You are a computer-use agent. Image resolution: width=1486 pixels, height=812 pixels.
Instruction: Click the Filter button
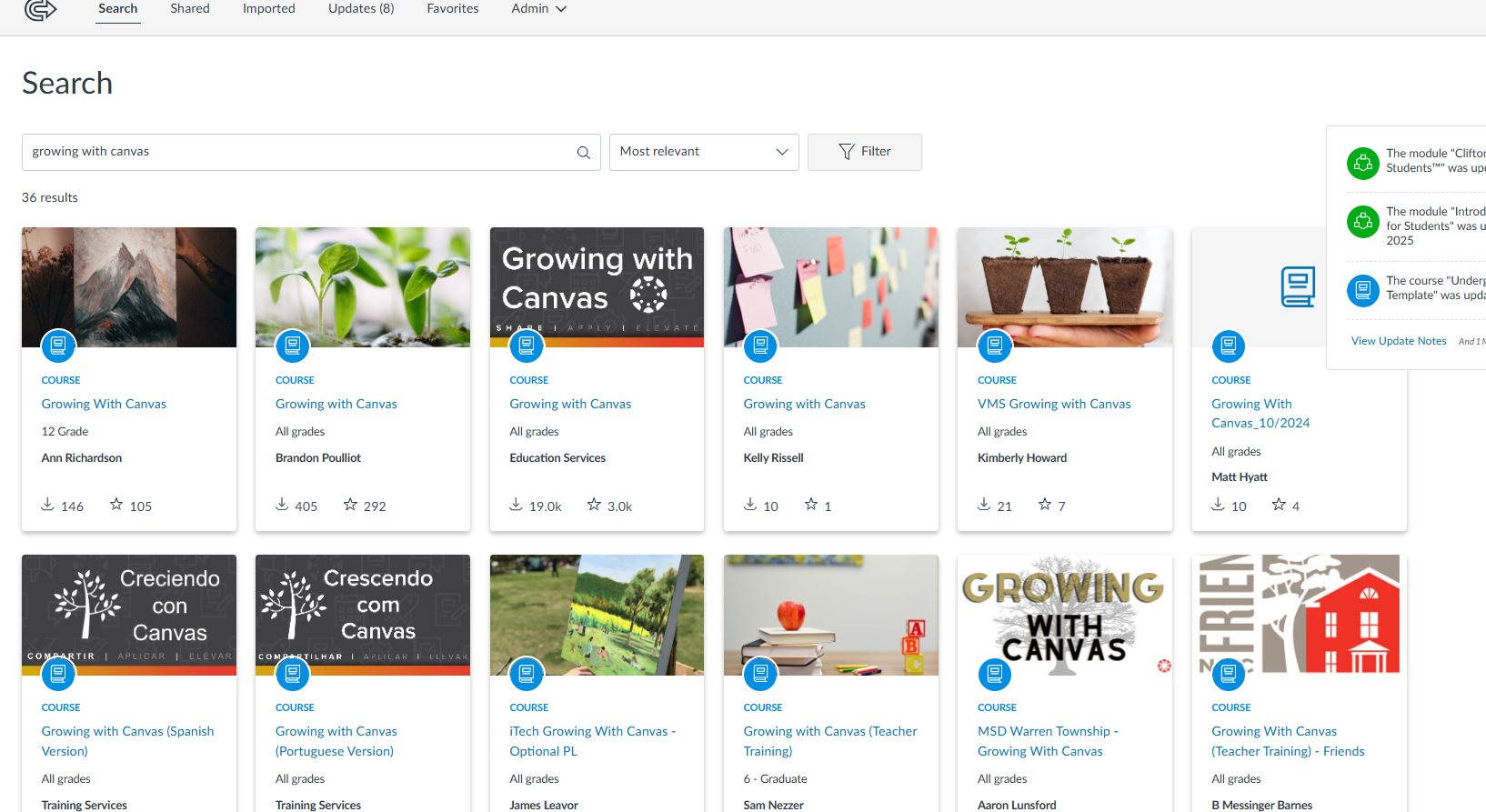click(x=865, y=152)
